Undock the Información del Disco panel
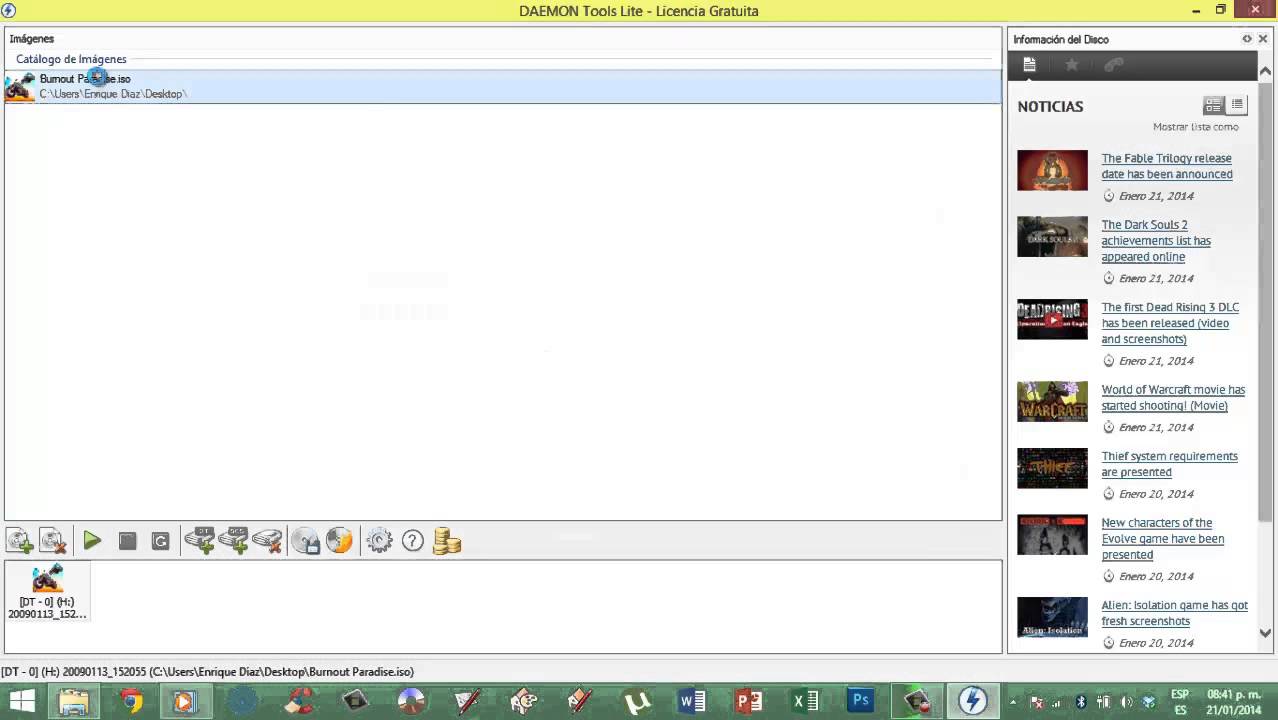Screen dimensions: 1278x720 coord(1247,39)
